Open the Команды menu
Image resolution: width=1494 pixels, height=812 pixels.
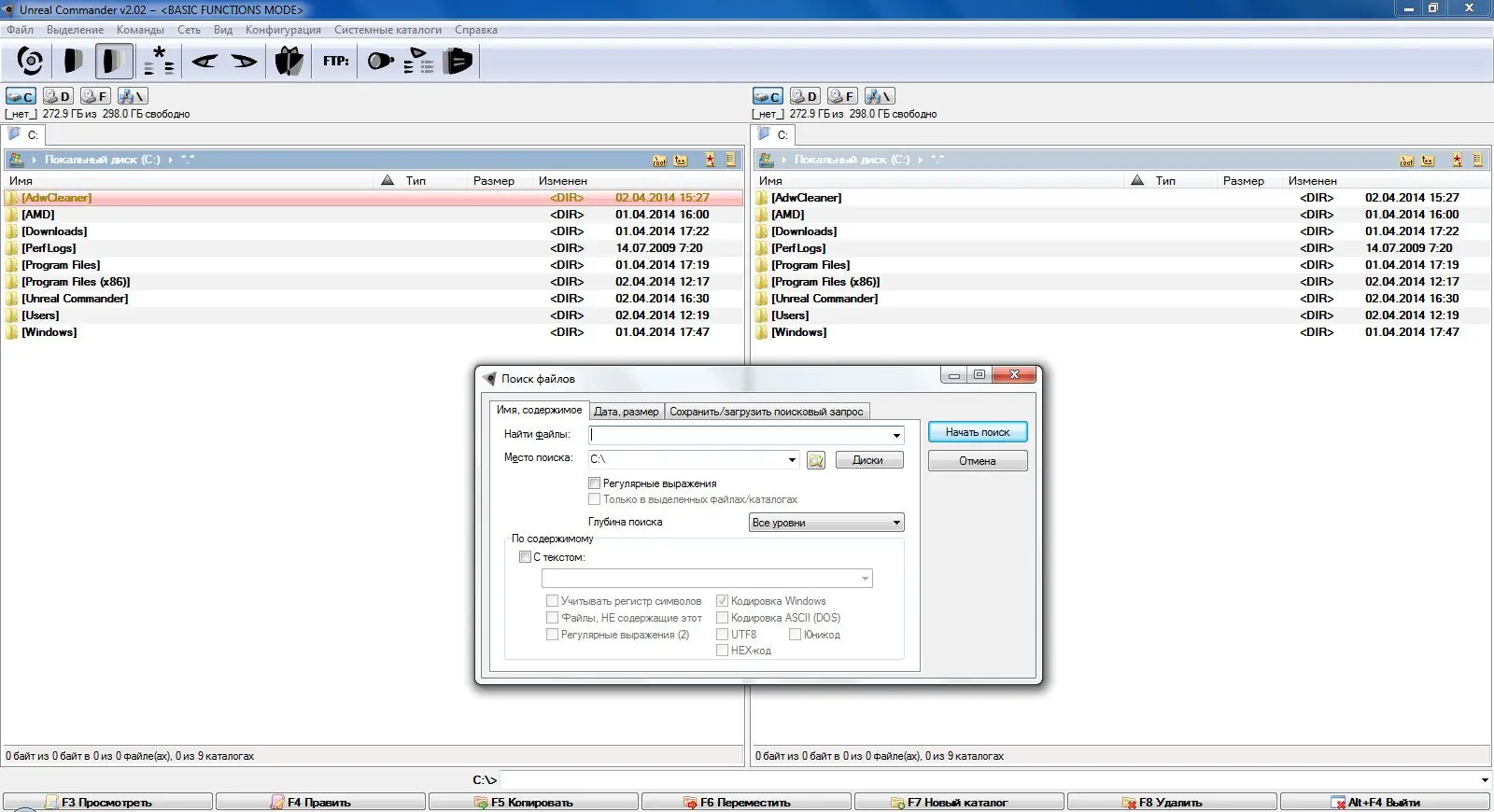click(140, 30)
